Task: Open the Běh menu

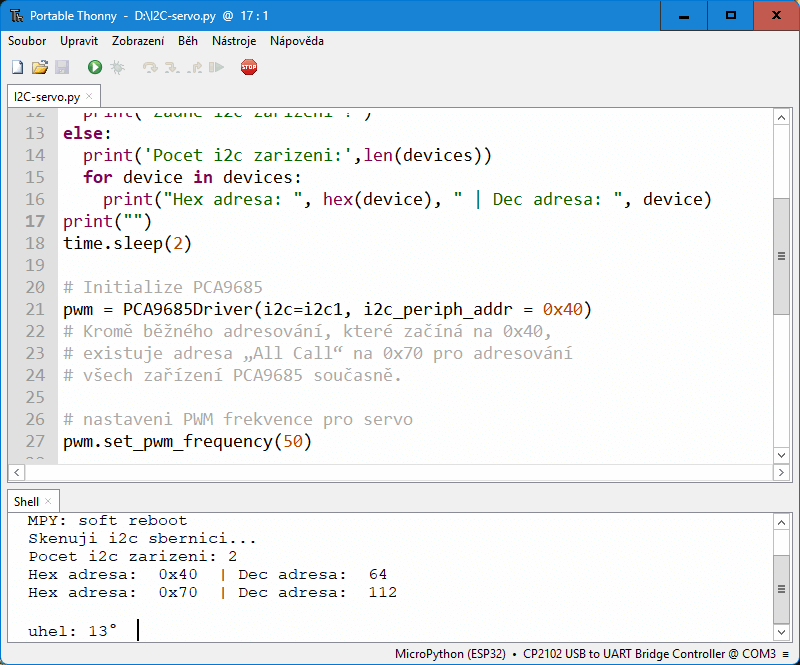Action: (x=188, y=41)
